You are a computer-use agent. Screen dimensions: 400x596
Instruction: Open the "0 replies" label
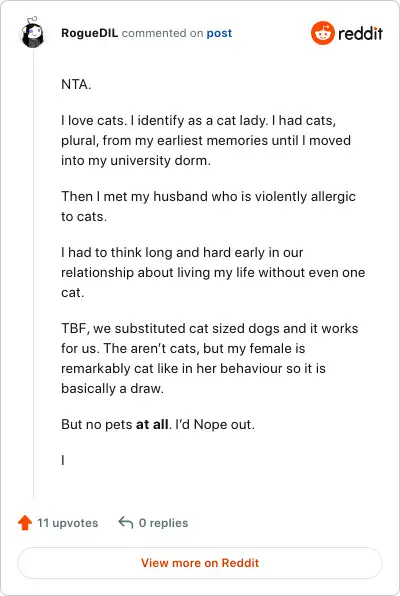163,523
